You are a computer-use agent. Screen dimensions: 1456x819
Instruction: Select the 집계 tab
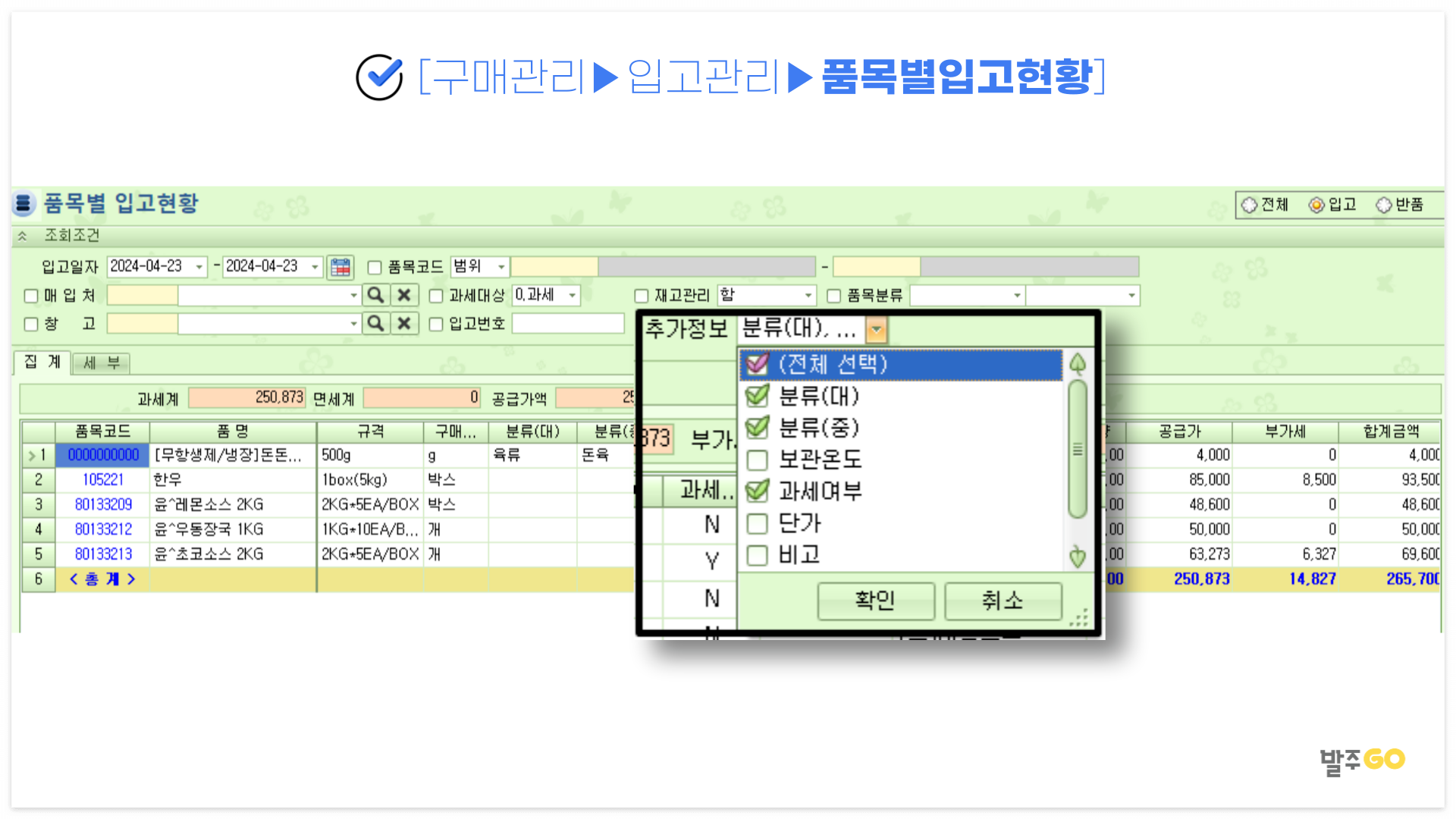[x=42, y=362]
